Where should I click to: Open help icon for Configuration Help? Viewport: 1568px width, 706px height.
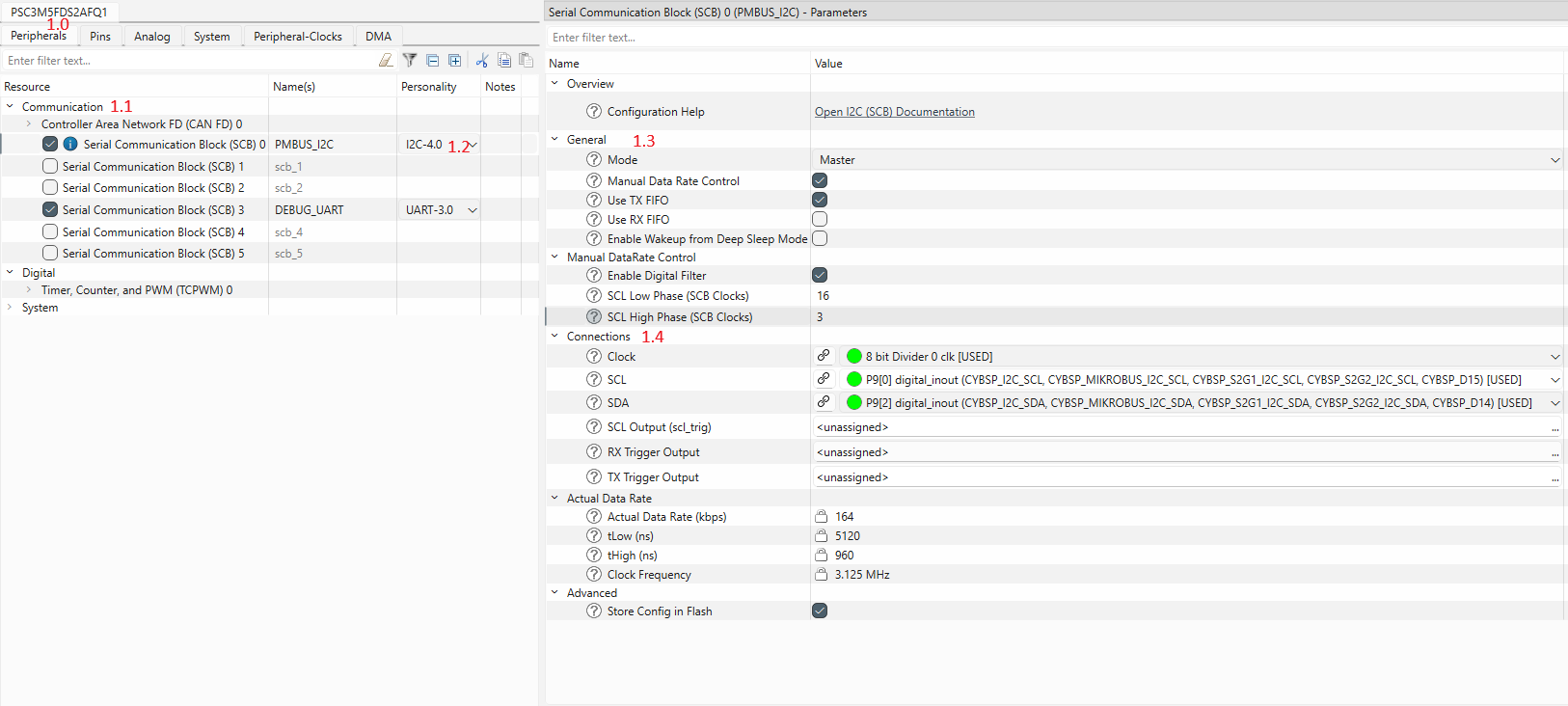point(594,111)
